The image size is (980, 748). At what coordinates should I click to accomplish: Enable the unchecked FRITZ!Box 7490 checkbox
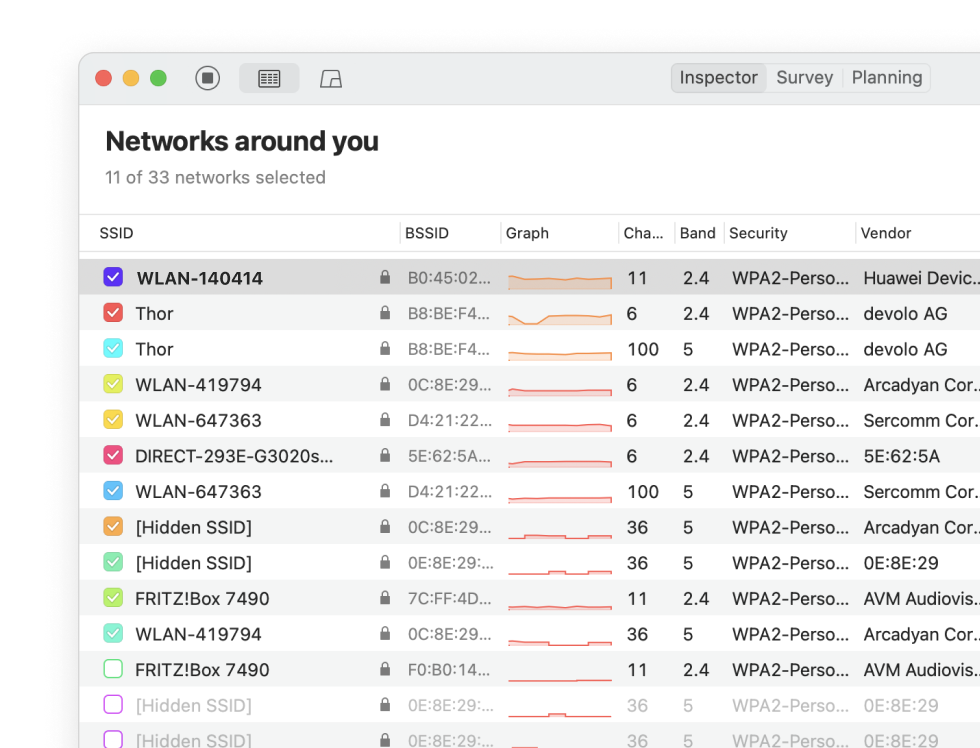click(x=113, y=670)
